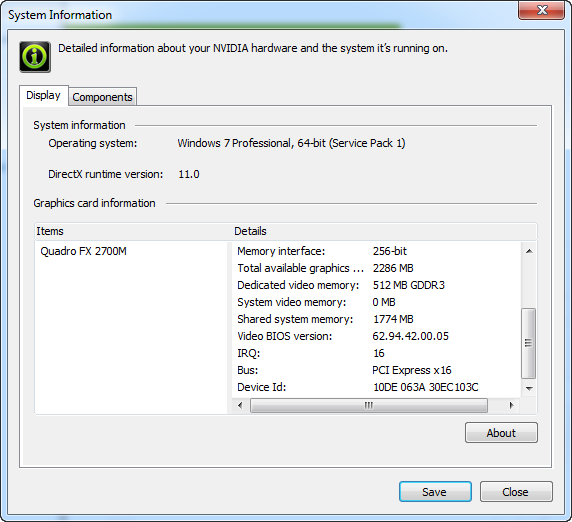Click the horizontal scrollbar right arrow
The image size is (572, 522).
tap(511, 405)
